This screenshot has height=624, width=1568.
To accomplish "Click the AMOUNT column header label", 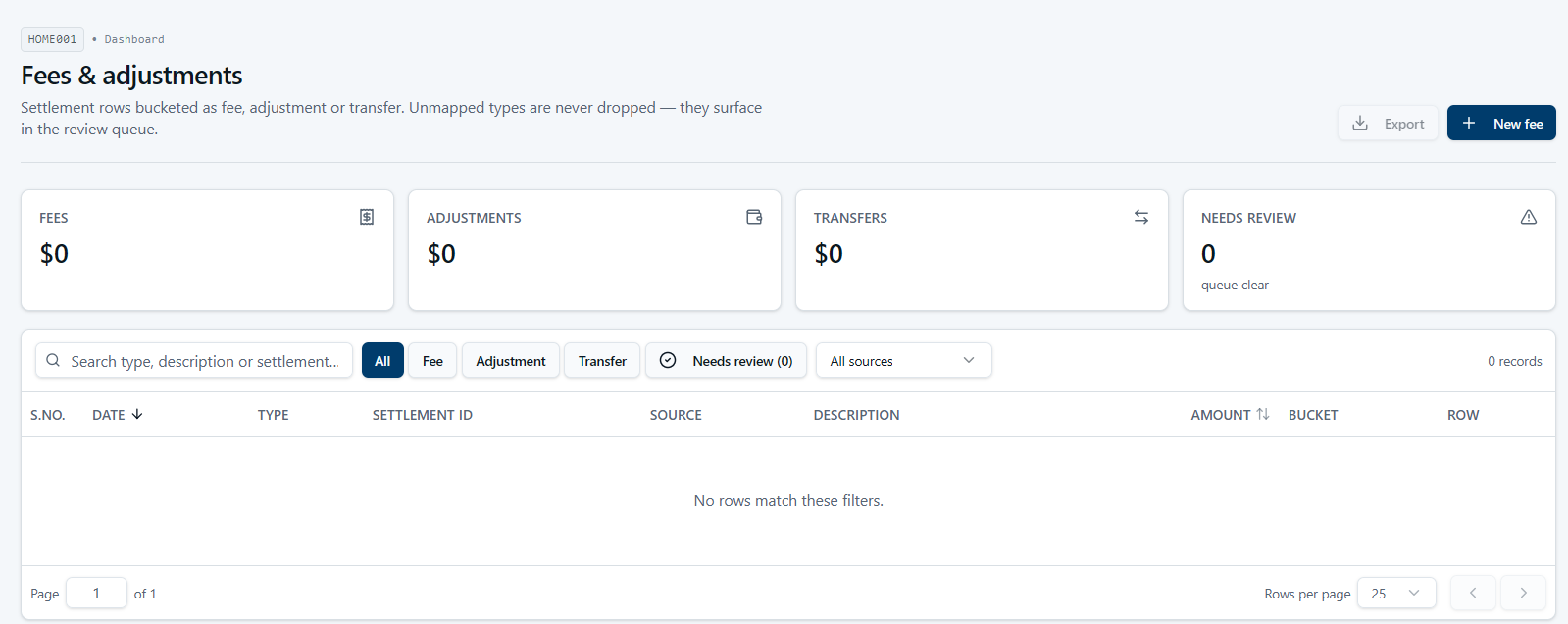I will click(x=1221, y=415).
